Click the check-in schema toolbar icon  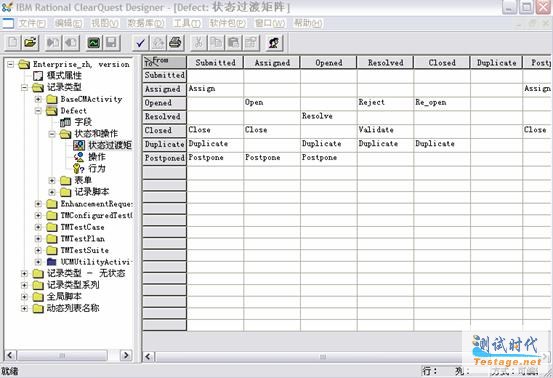71,43
